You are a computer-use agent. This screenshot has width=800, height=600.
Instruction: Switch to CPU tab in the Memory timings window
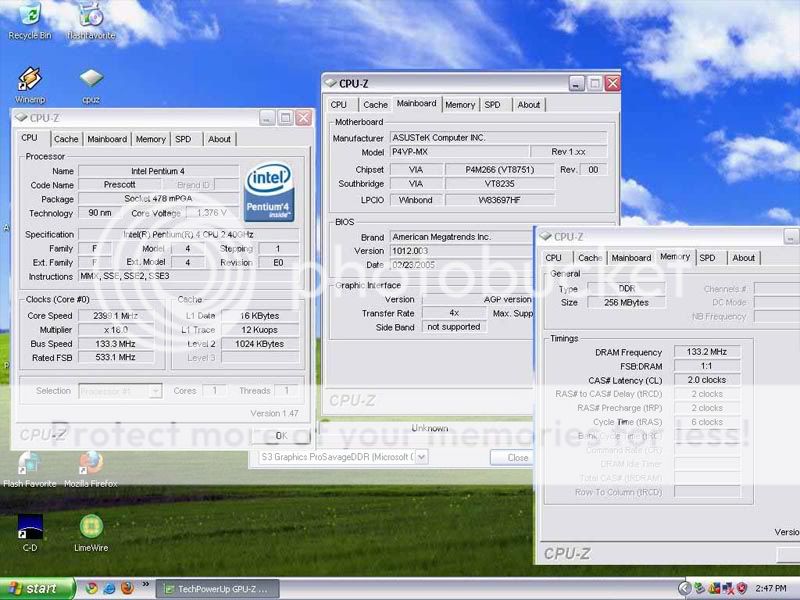tap(553, 258)
